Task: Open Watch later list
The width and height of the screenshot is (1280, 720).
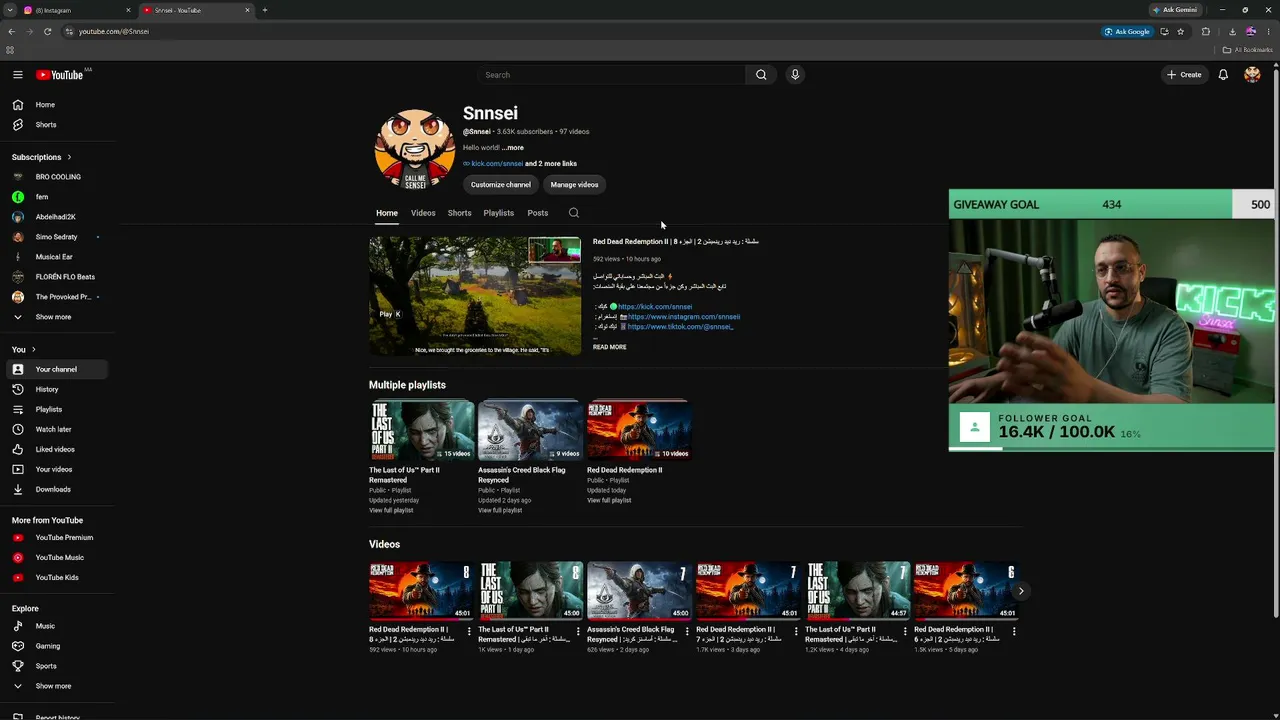Action: coord(56,429)
